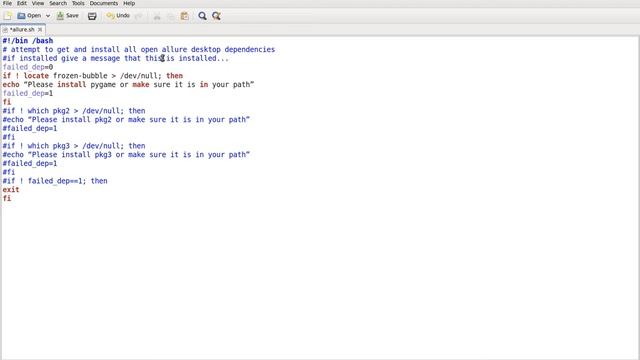The width and height of the screenshot is (640, 360).
Task: Click the '#if ! which pkg2' line
Action: point(74,111)
